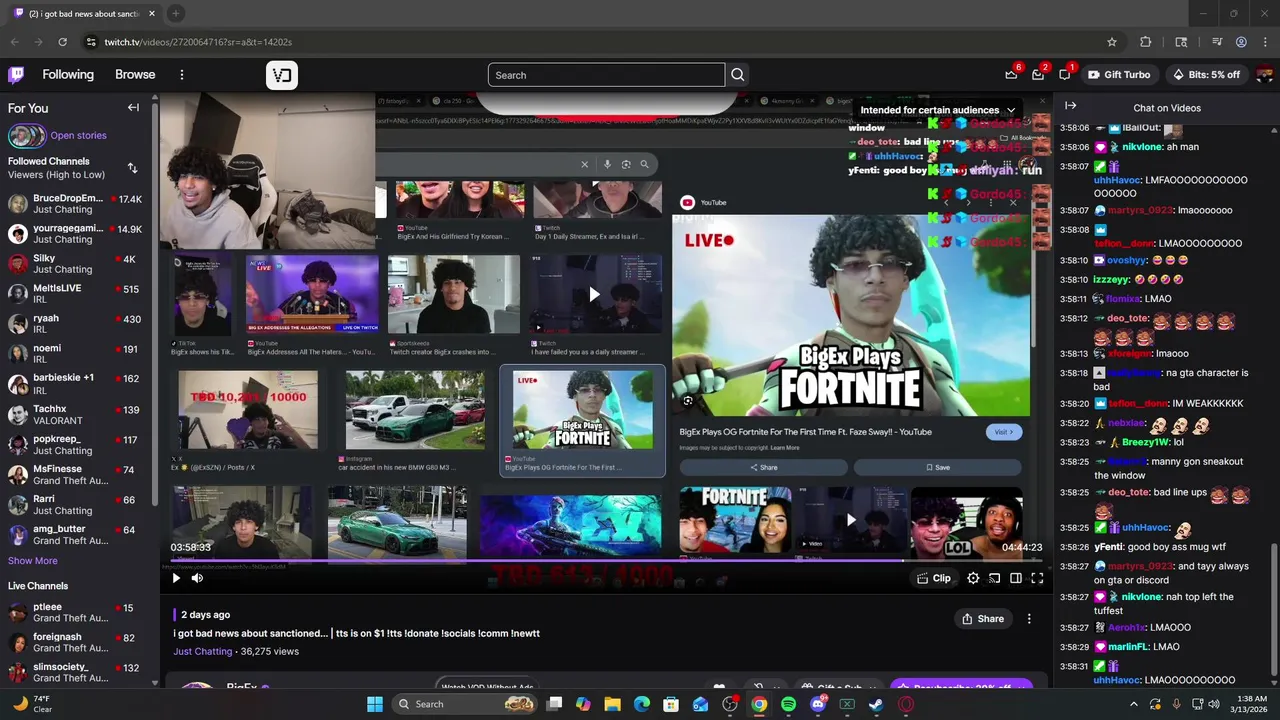Seek within the video progress bar
1280x720 pixels.
606,561
